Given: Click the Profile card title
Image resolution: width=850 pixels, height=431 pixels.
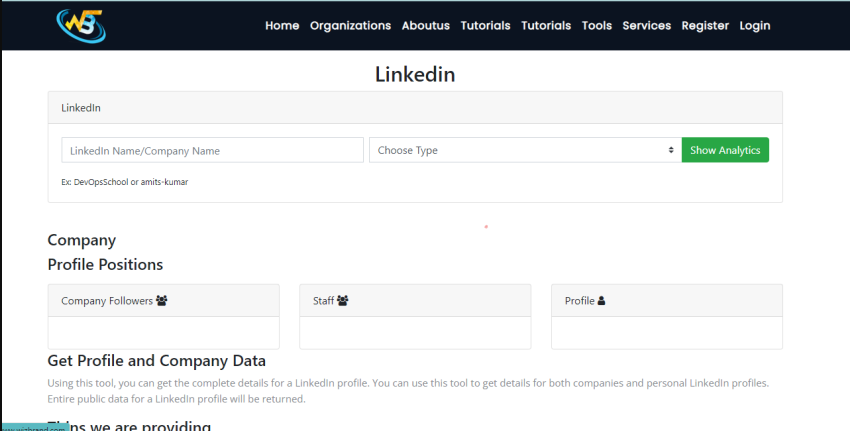Looking at the screenshot, I should point(579,301).
